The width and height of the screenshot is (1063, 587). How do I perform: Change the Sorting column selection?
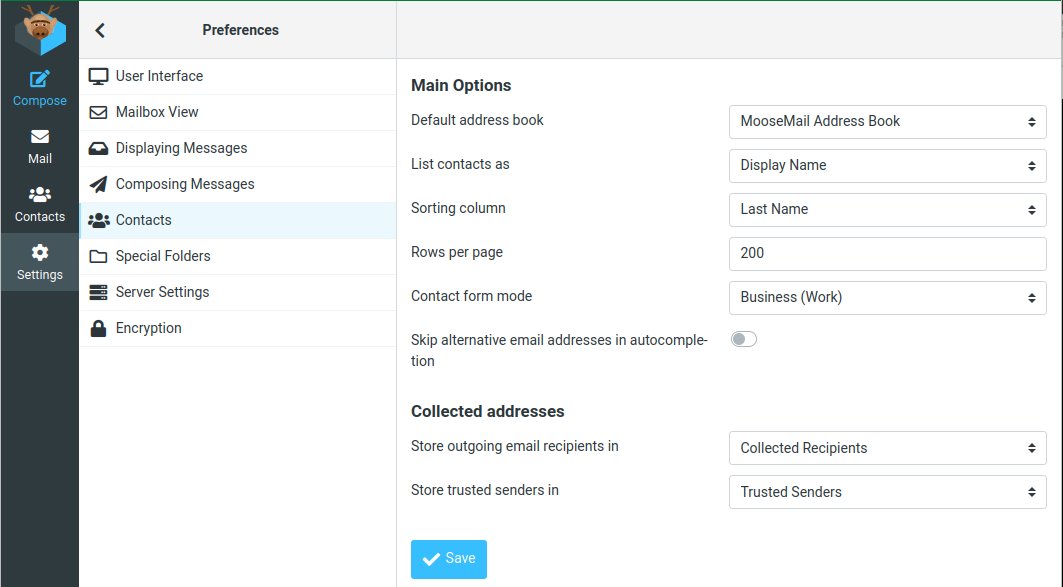click(887, 209)
